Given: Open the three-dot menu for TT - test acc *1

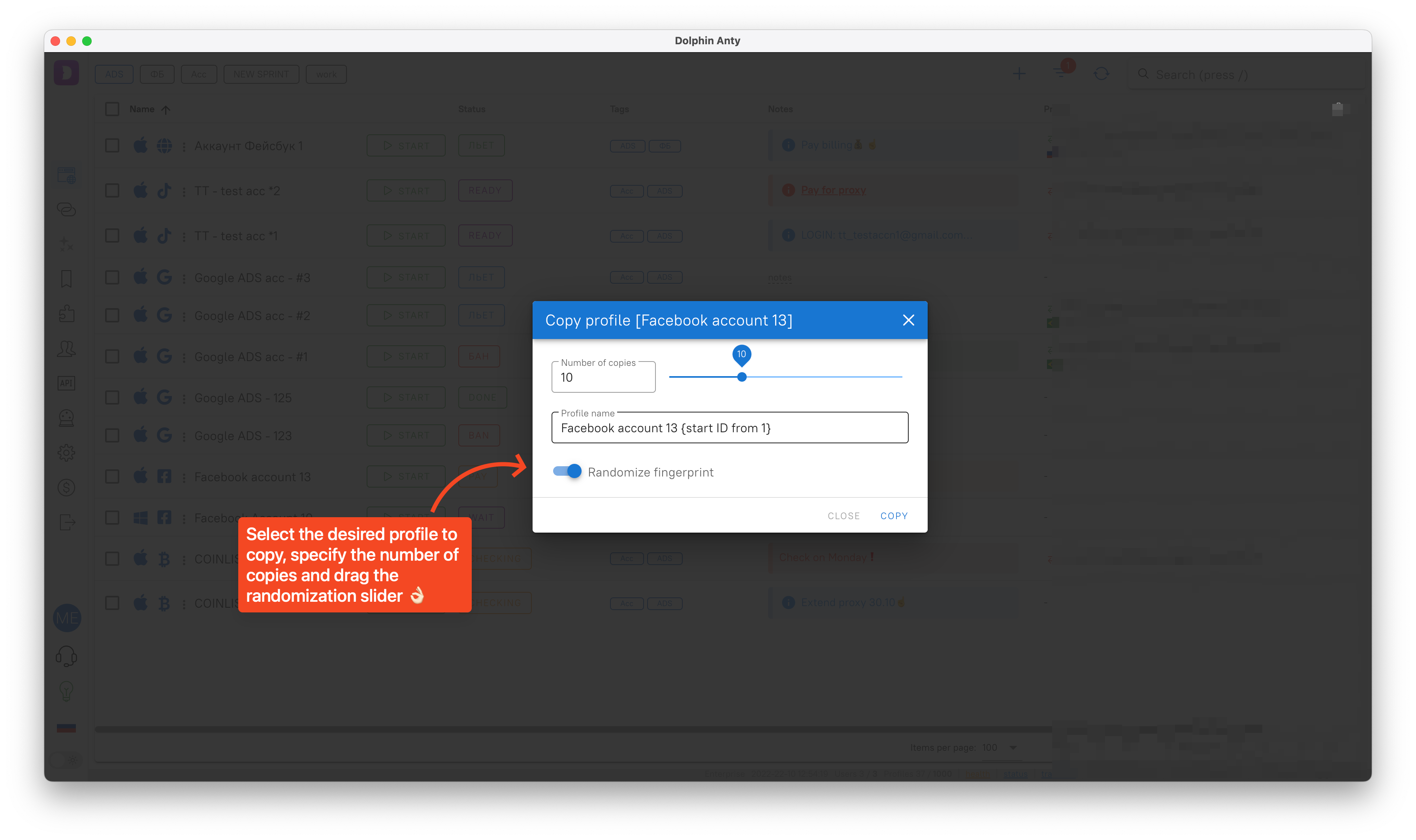Looking at the screenshot, I should click(184, 237).
